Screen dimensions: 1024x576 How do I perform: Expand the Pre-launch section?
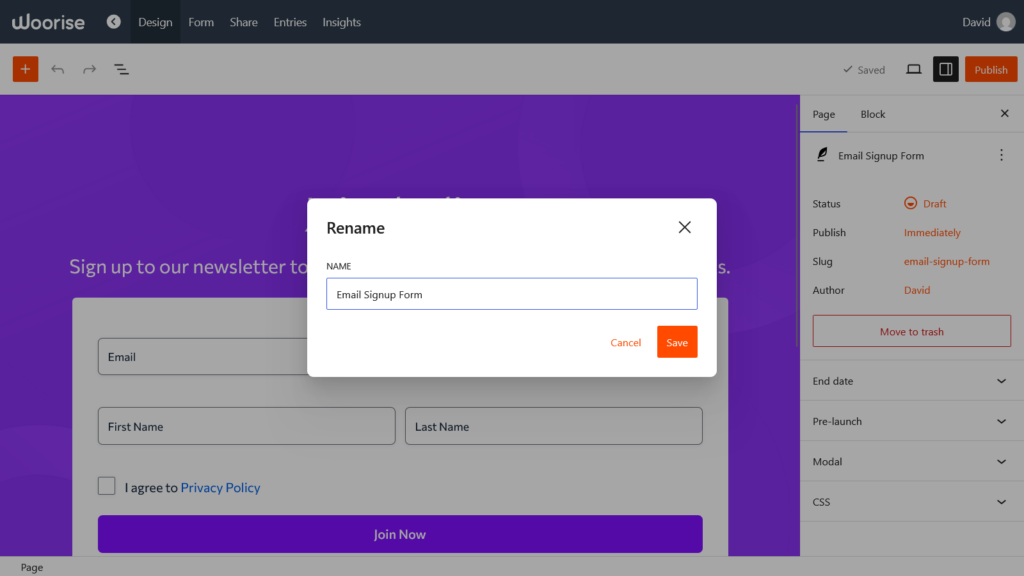[912, 421]
